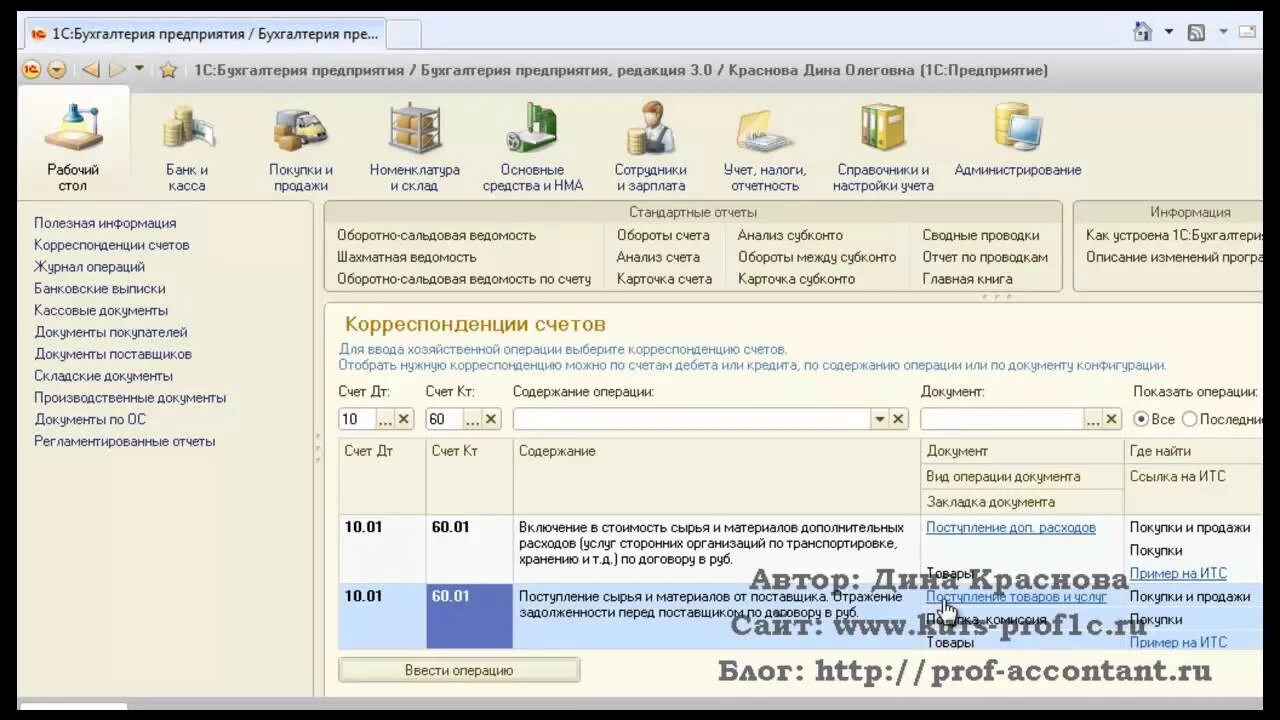Open Справочники и настройки учета section
1280x720 pixels.
point(883,147)
